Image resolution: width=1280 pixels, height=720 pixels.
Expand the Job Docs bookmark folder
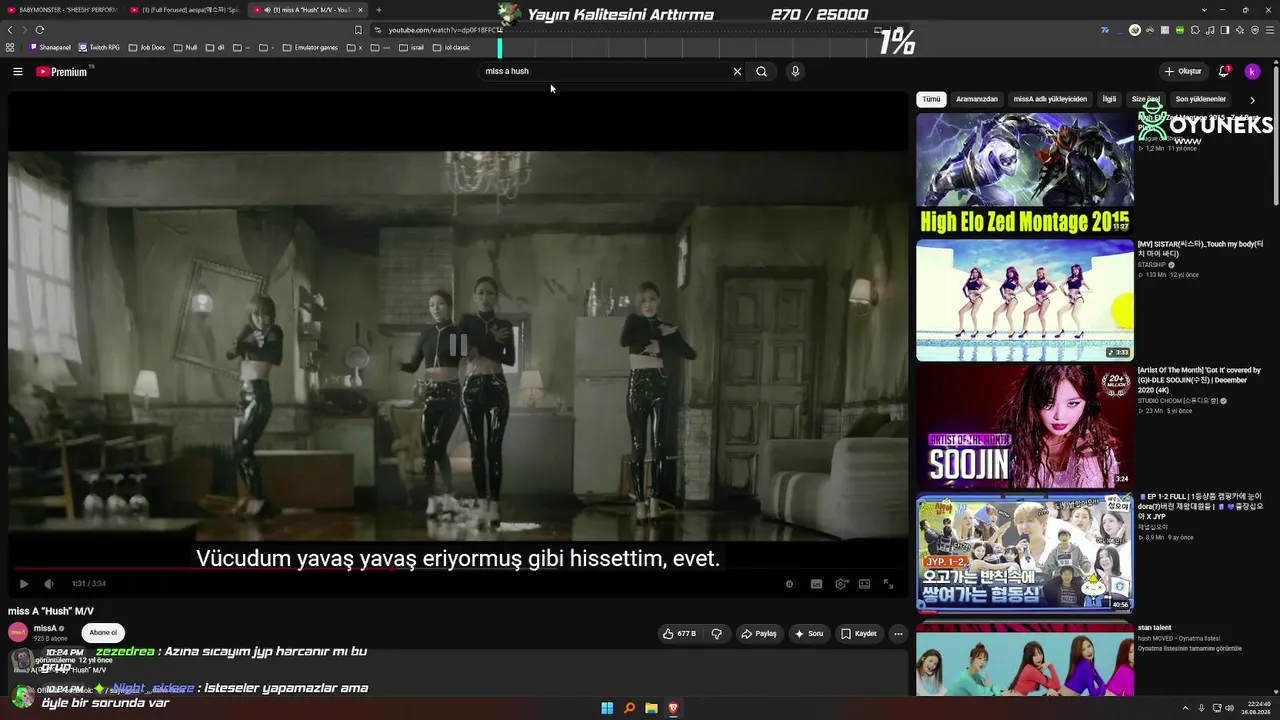click(147, 47)
